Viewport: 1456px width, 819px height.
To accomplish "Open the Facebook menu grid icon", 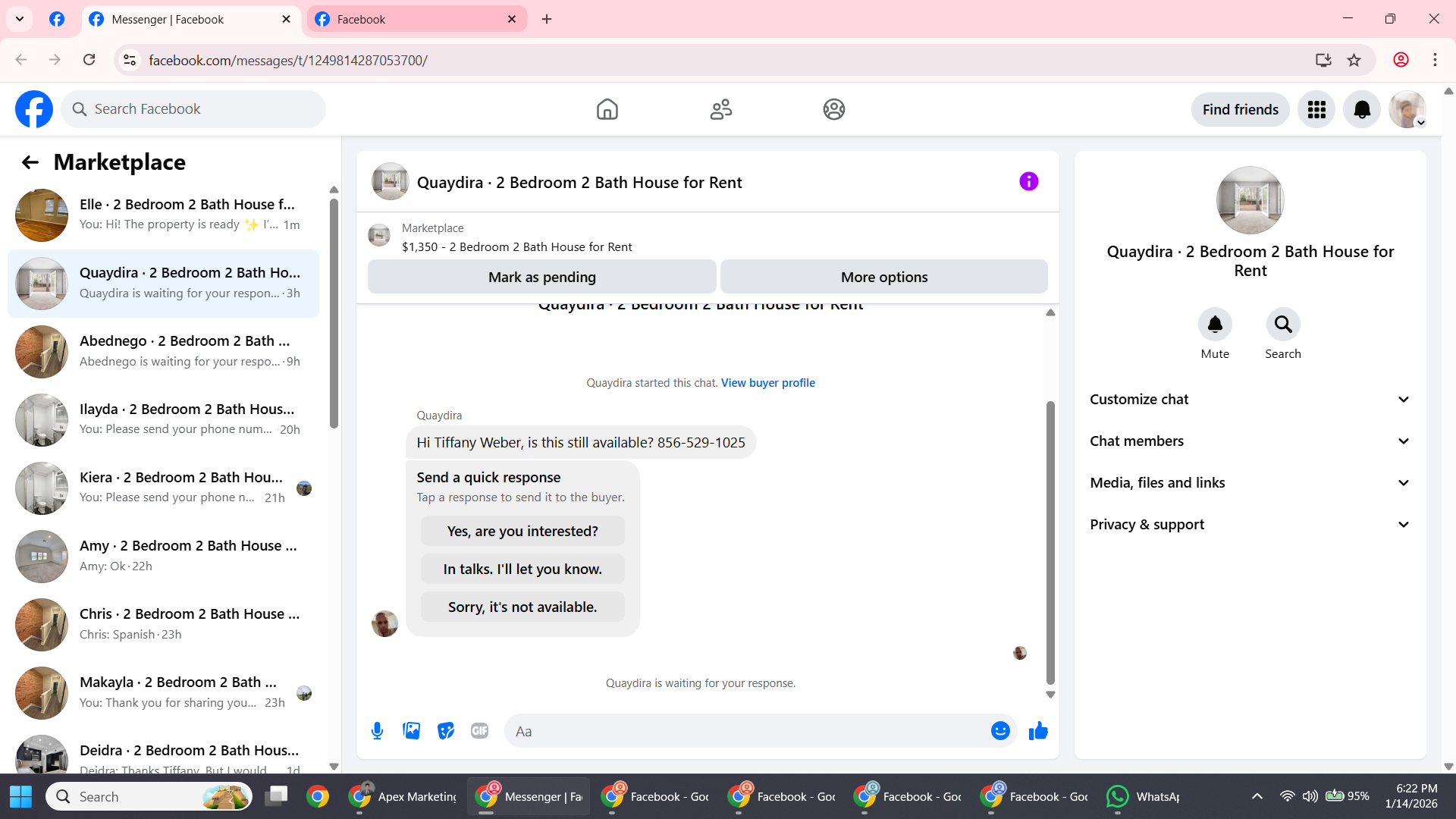I will 1316,110.
